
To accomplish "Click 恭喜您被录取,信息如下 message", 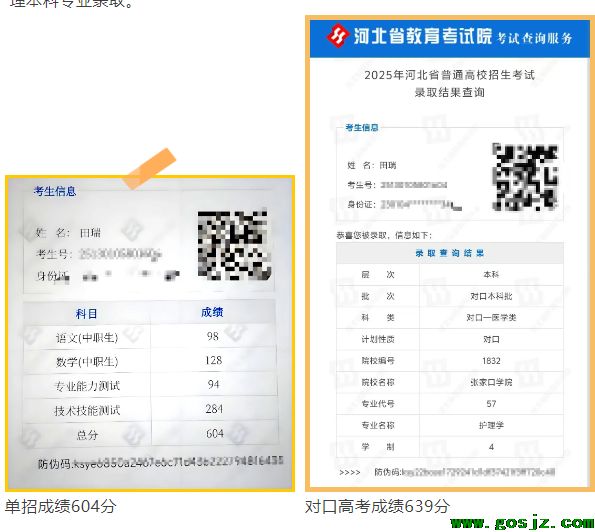I will point(384,235).
